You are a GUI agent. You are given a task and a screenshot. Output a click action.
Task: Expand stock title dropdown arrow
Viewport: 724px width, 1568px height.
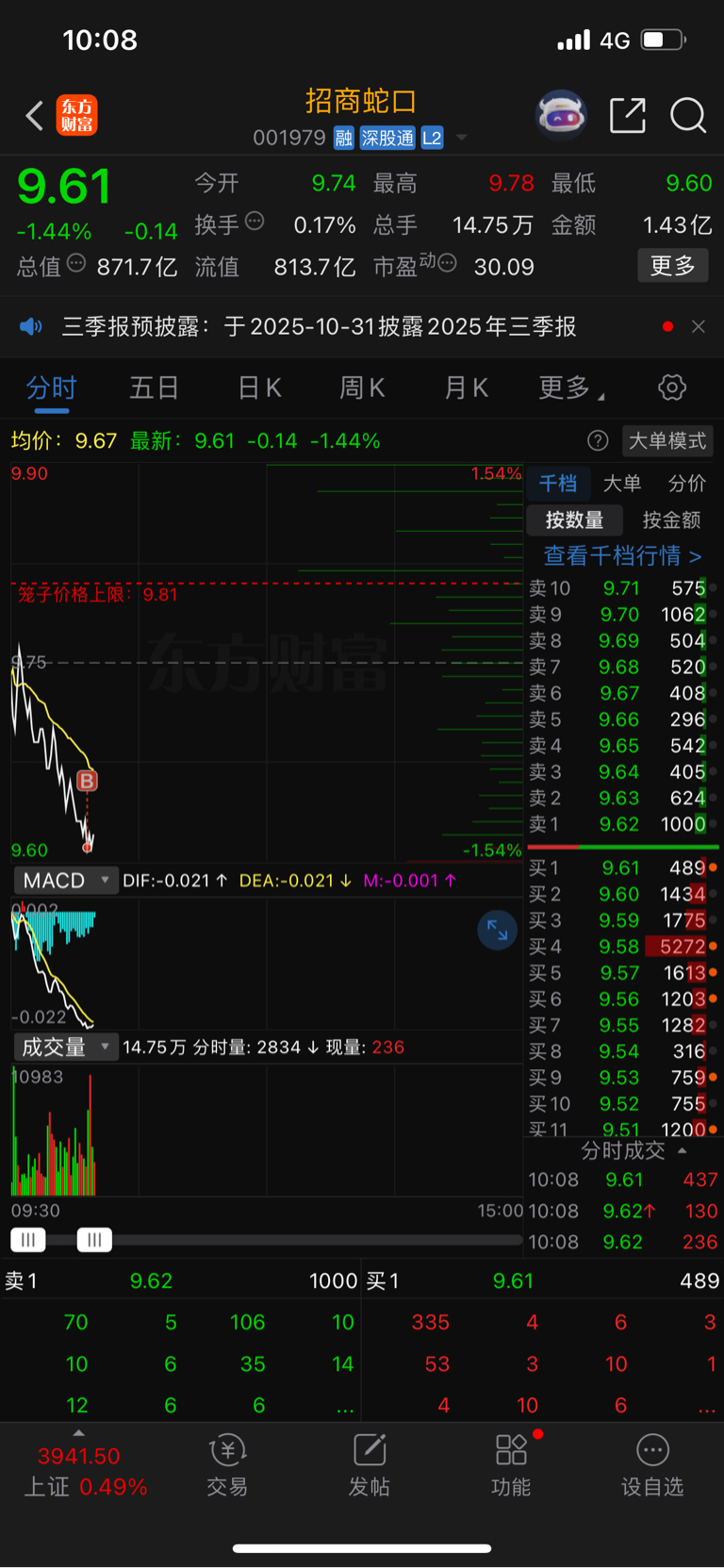pyautogui.click(x=462, y=138)
